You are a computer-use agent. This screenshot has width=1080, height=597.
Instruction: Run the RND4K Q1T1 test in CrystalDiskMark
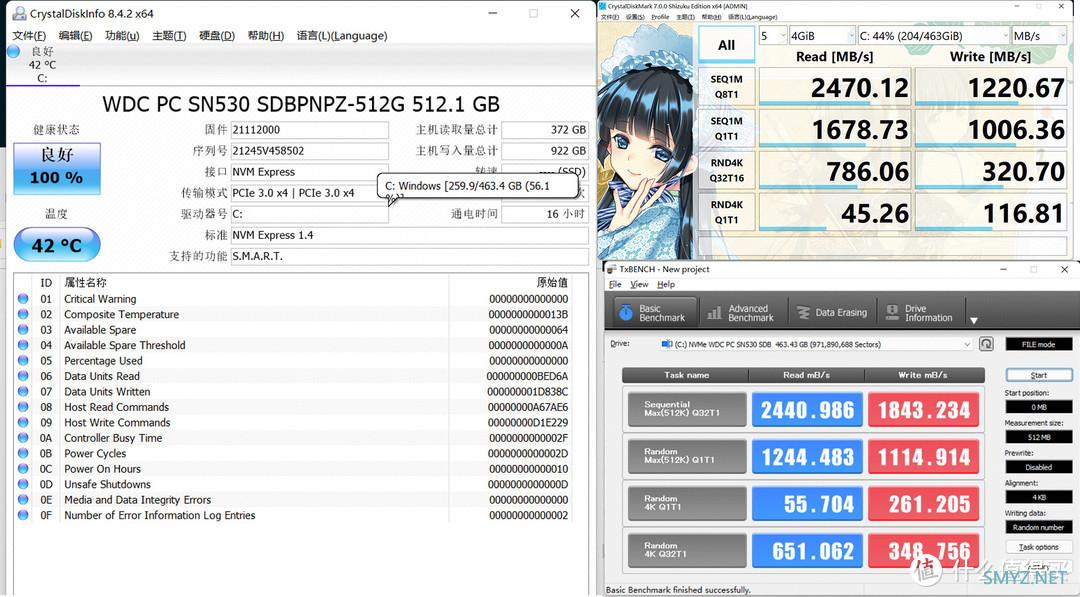(727, 213)
